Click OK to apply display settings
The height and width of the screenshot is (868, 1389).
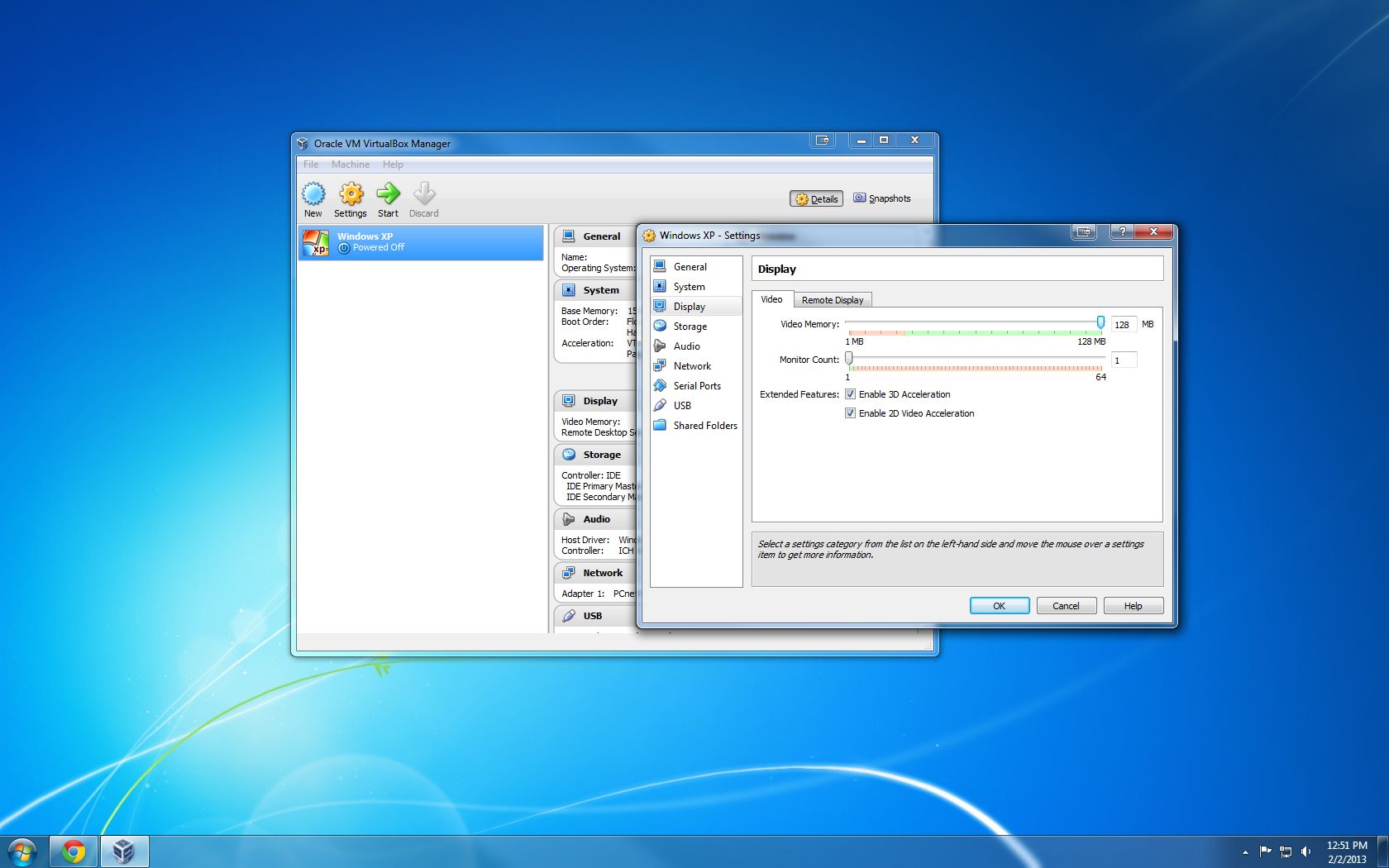click(999, 605)
